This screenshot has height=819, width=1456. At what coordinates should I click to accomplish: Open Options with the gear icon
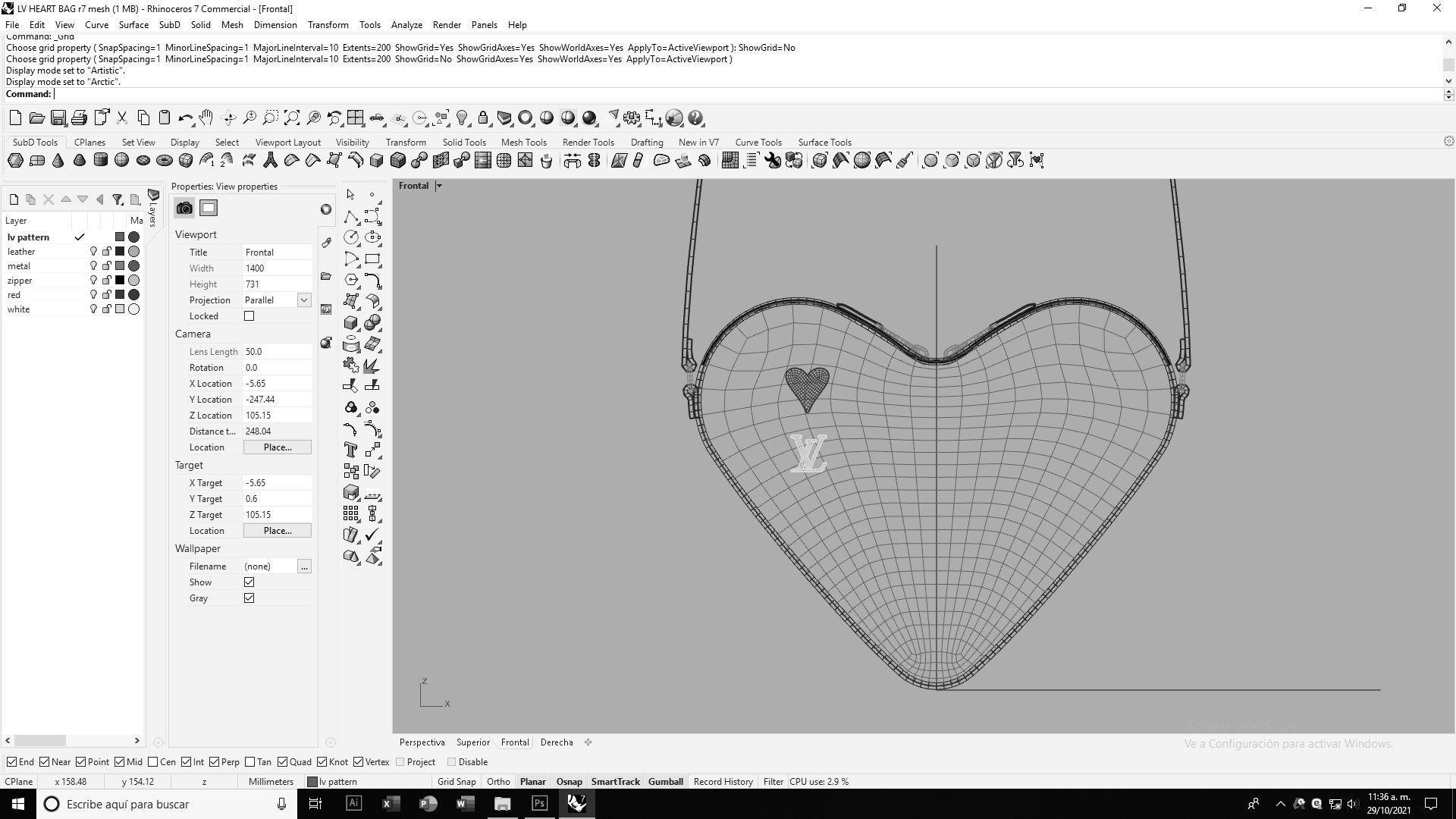632,118
